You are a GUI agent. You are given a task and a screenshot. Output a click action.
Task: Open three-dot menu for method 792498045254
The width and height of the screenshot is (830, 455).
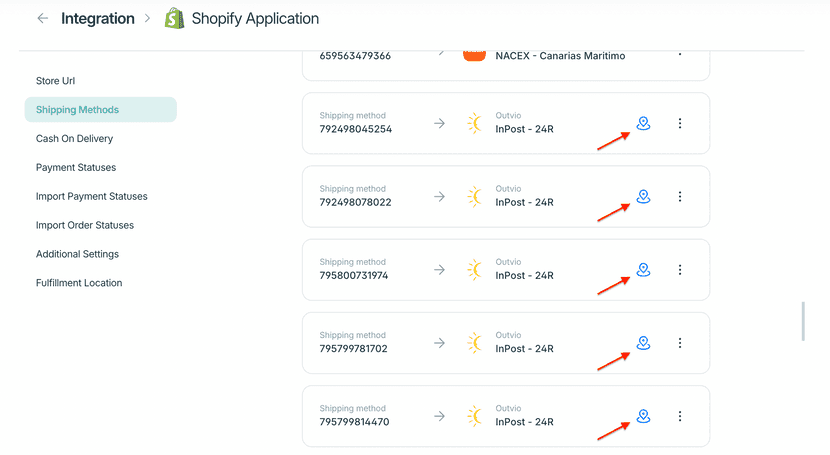[x=680, y=124]
